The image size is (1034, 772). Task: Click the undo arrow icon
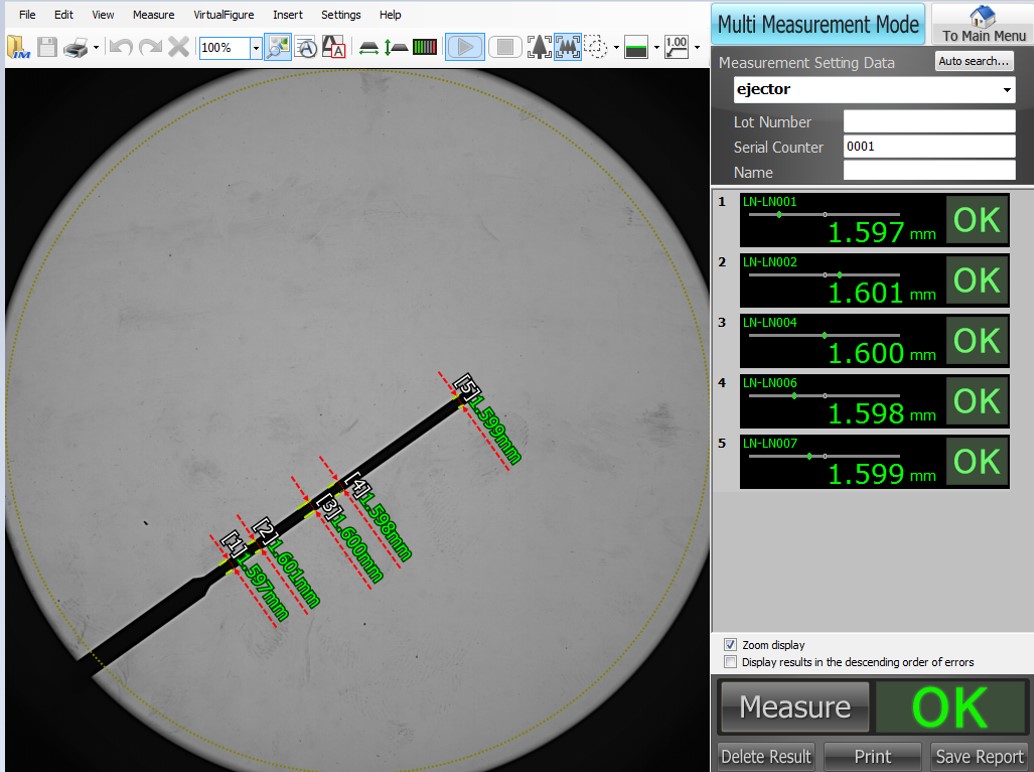[121, 47]
